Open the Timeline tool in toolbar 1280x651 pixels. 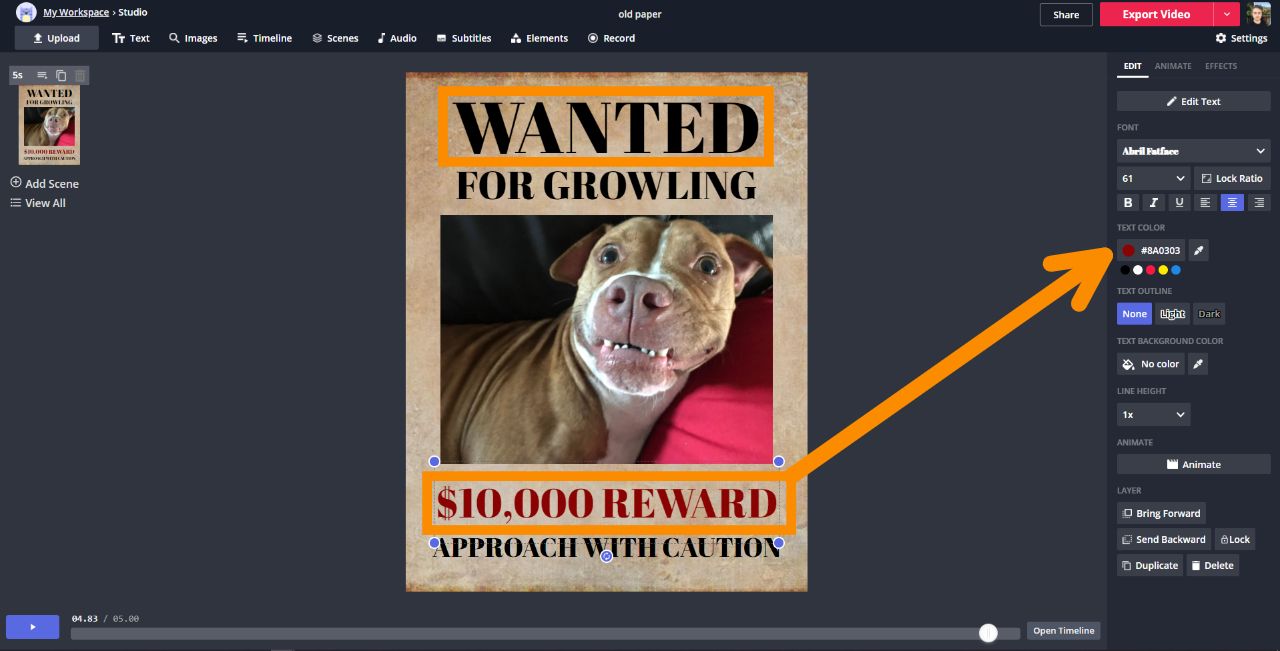click(x=264, y=38)
